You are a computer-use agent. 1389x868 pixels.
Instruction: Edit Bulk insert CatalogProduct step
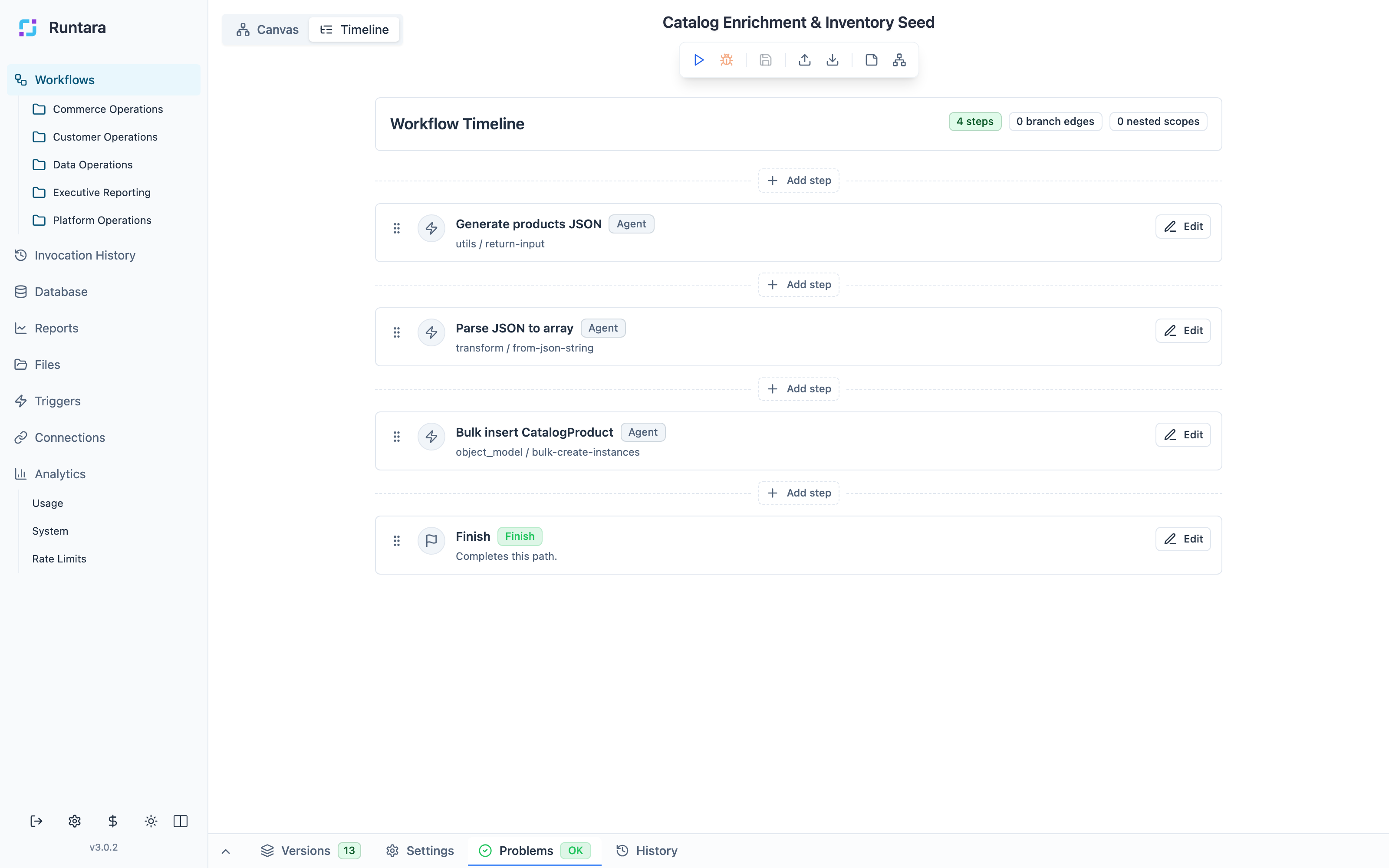1183,434
